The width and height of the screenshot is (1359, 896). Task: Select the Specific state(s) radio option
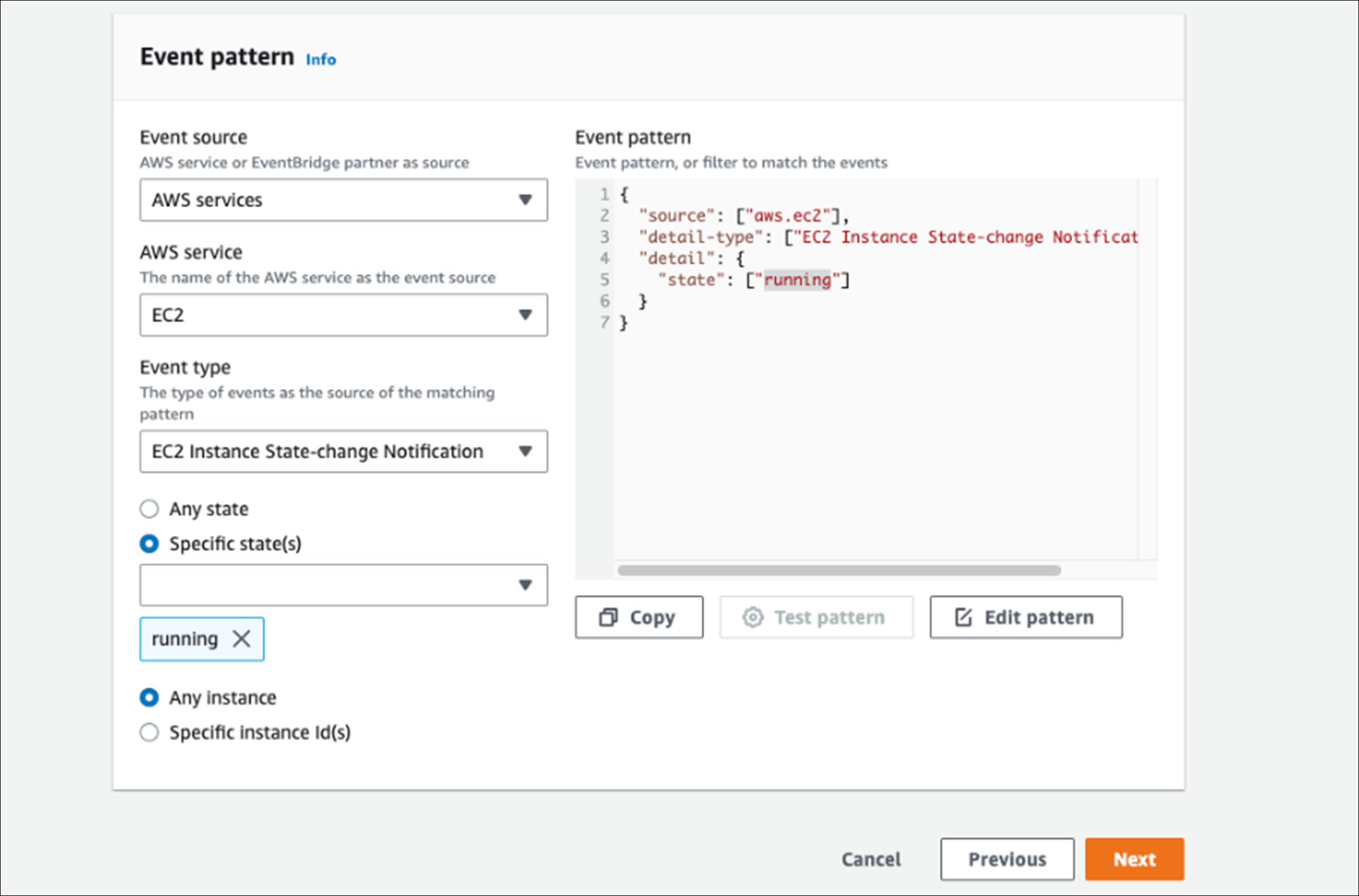click(150, 544)
